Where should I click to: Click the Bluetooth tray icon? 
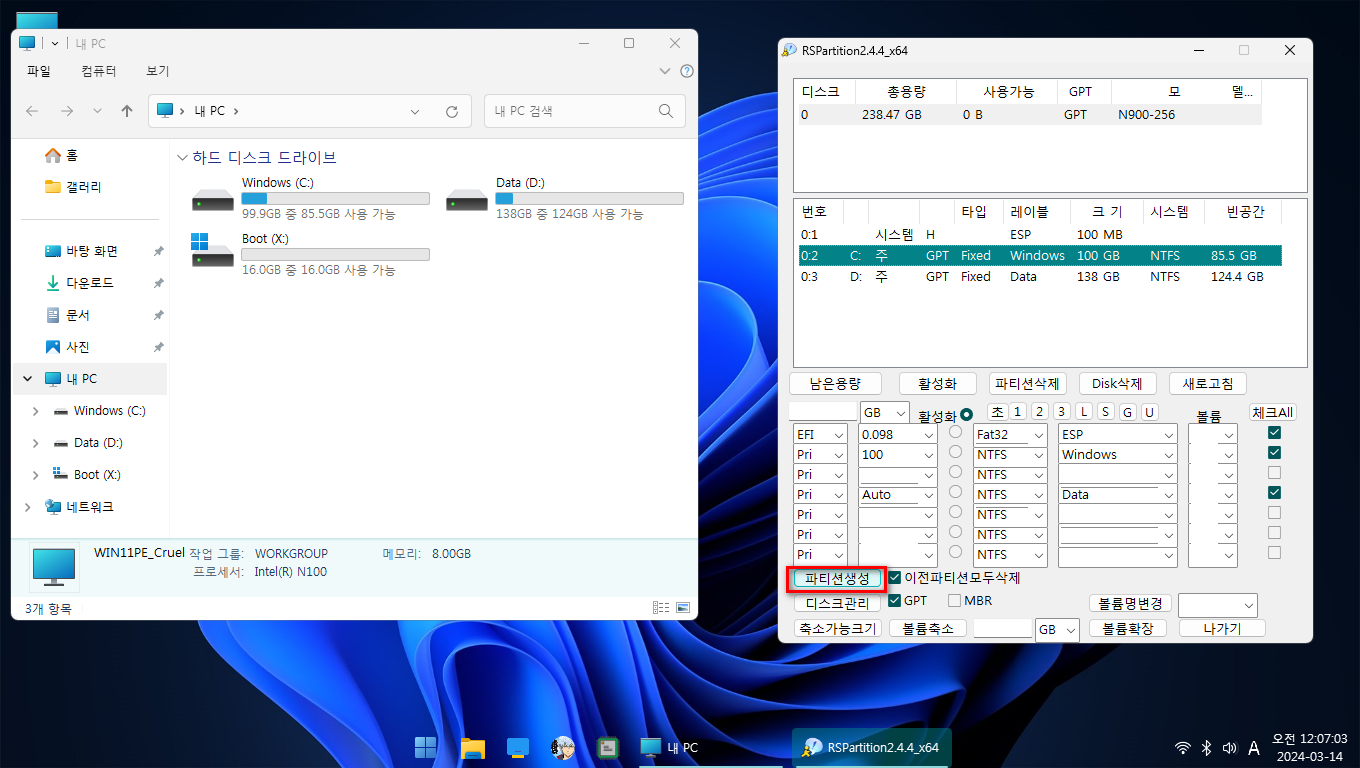tap(1206, 747)
